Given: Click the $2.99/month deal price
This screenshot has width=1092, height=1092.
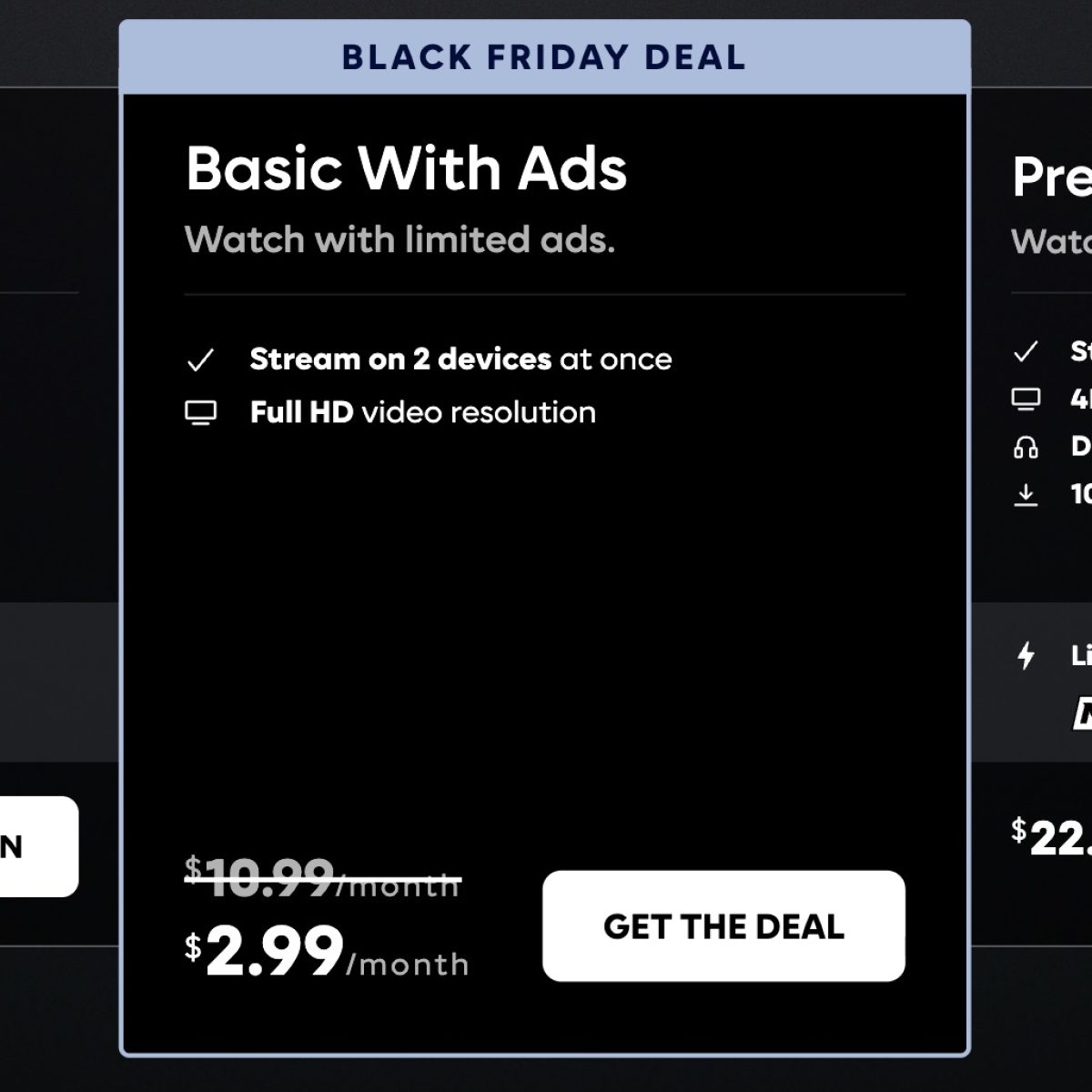Looking at the screenshot, I should [x=328, y=953].
